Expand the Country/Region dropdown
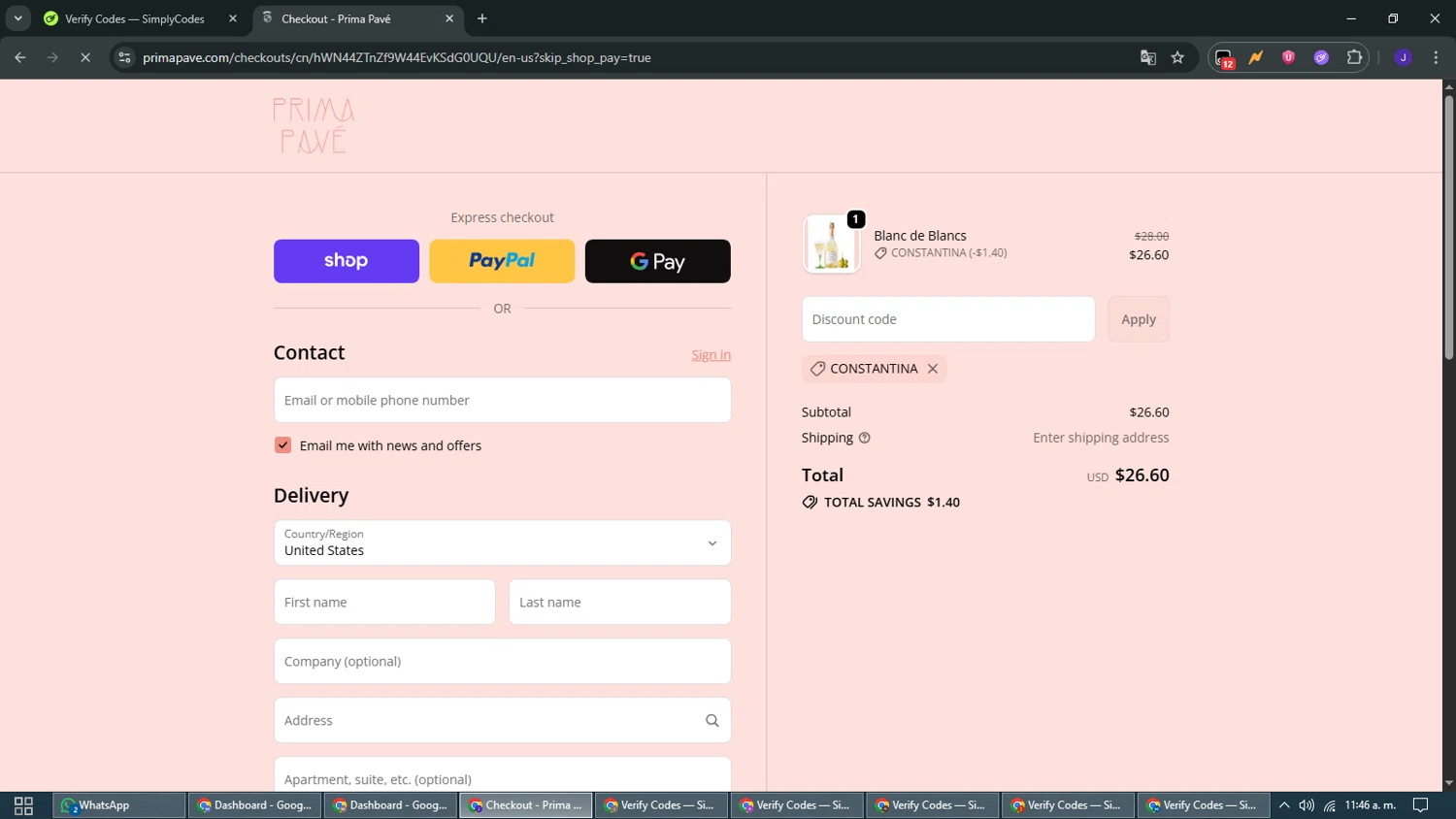The height and width of the screenshot is (819, 1456). pyautogui.click(x=502, y=542)
